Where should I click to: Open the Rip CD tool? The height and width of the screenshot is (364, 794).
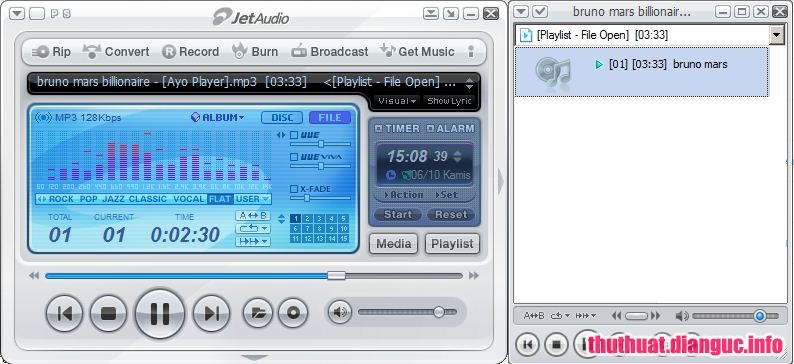(51, 52)
